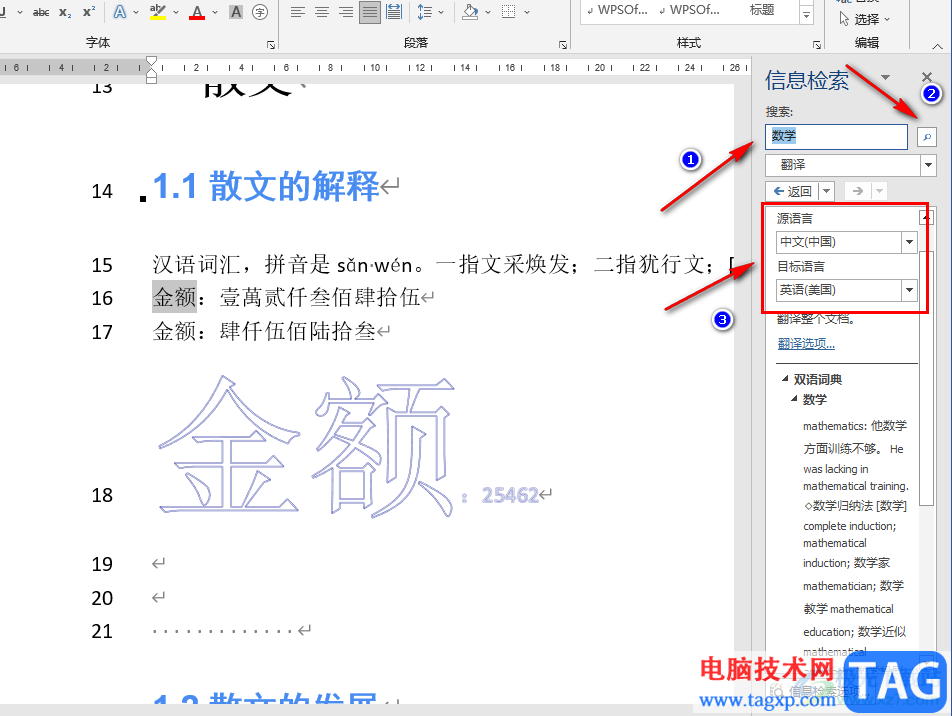Image resolution: width=952 pixels, height=716 pixels.
Task: Click the scroll up arrow in results pane
Action: pyautogui.click(x=926, y=217)
